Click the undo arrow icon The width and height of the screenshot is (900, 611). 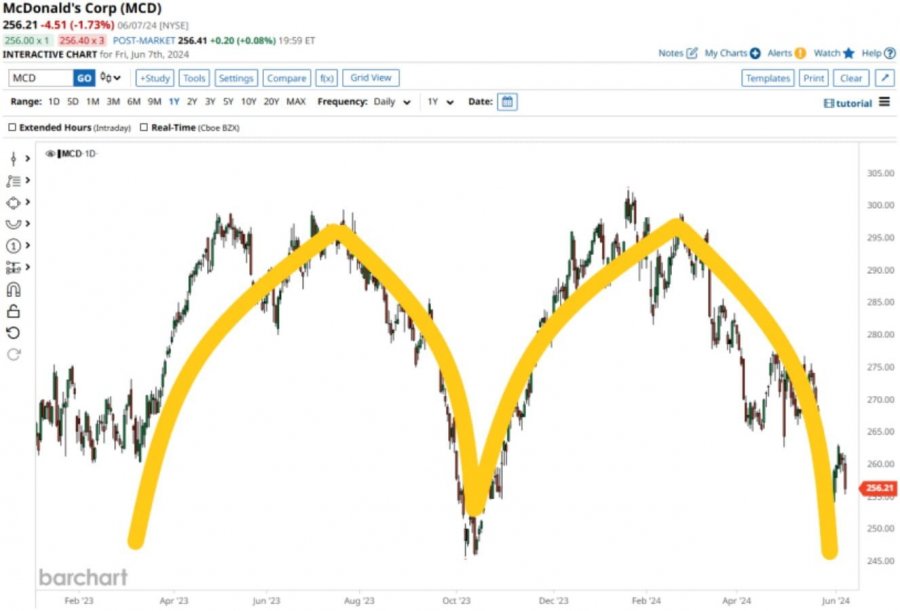[x=14, y=332]
